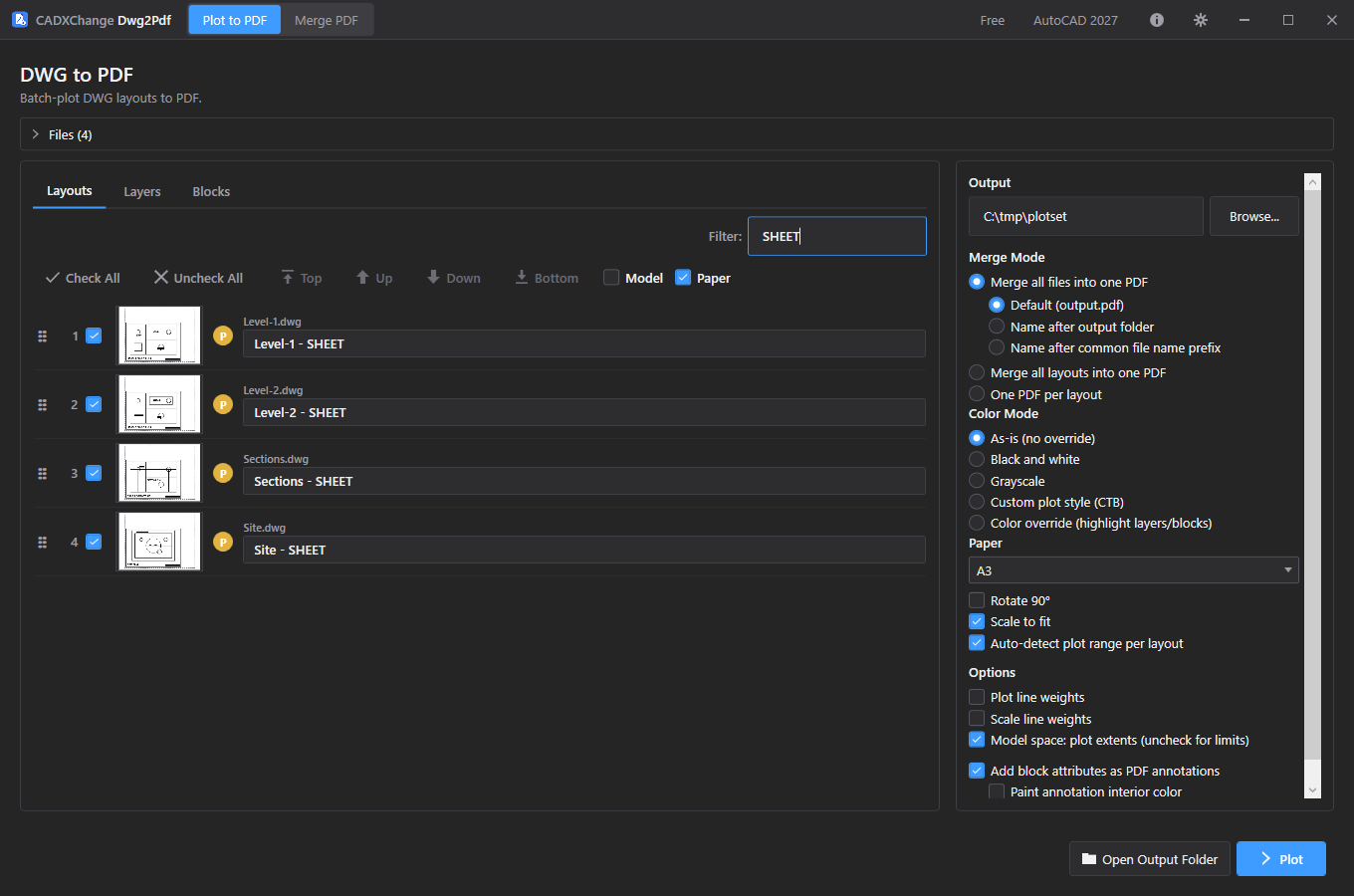
Task: Click Uncheck All button
Action: [198, 278]
